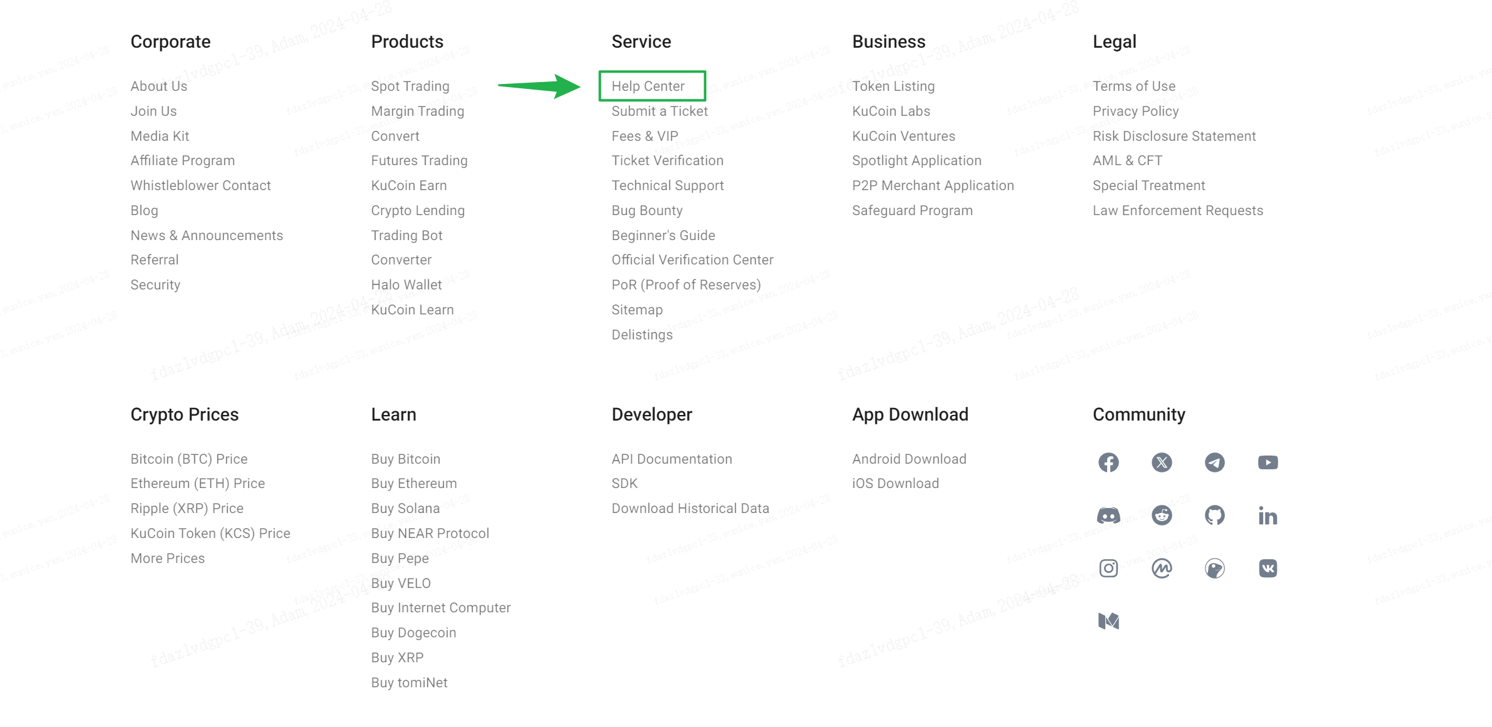Select Android Download link

tap(909, 459)
